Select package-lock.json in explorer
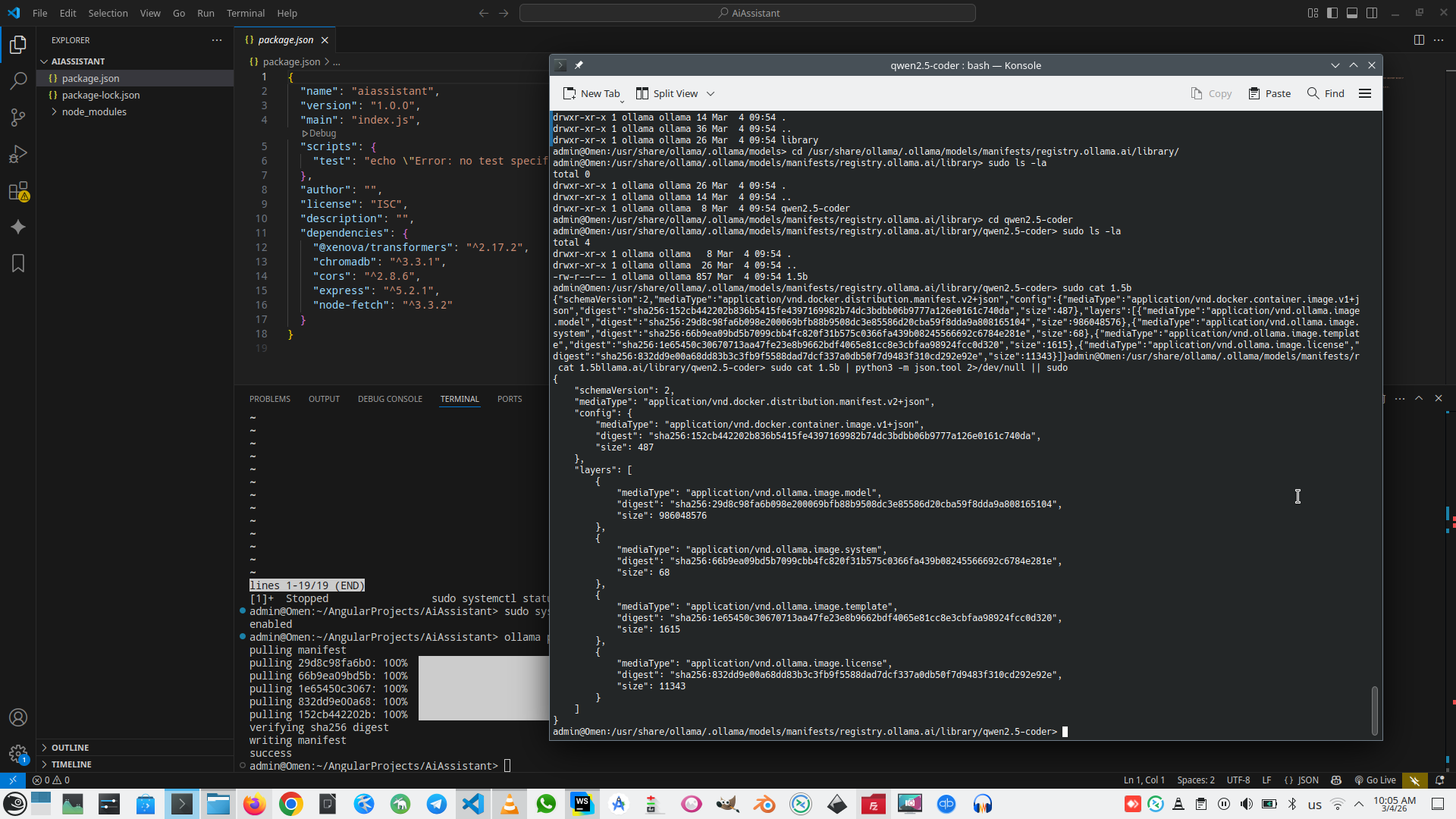This screenshot has width=1456, height=819. click(100, 95)
